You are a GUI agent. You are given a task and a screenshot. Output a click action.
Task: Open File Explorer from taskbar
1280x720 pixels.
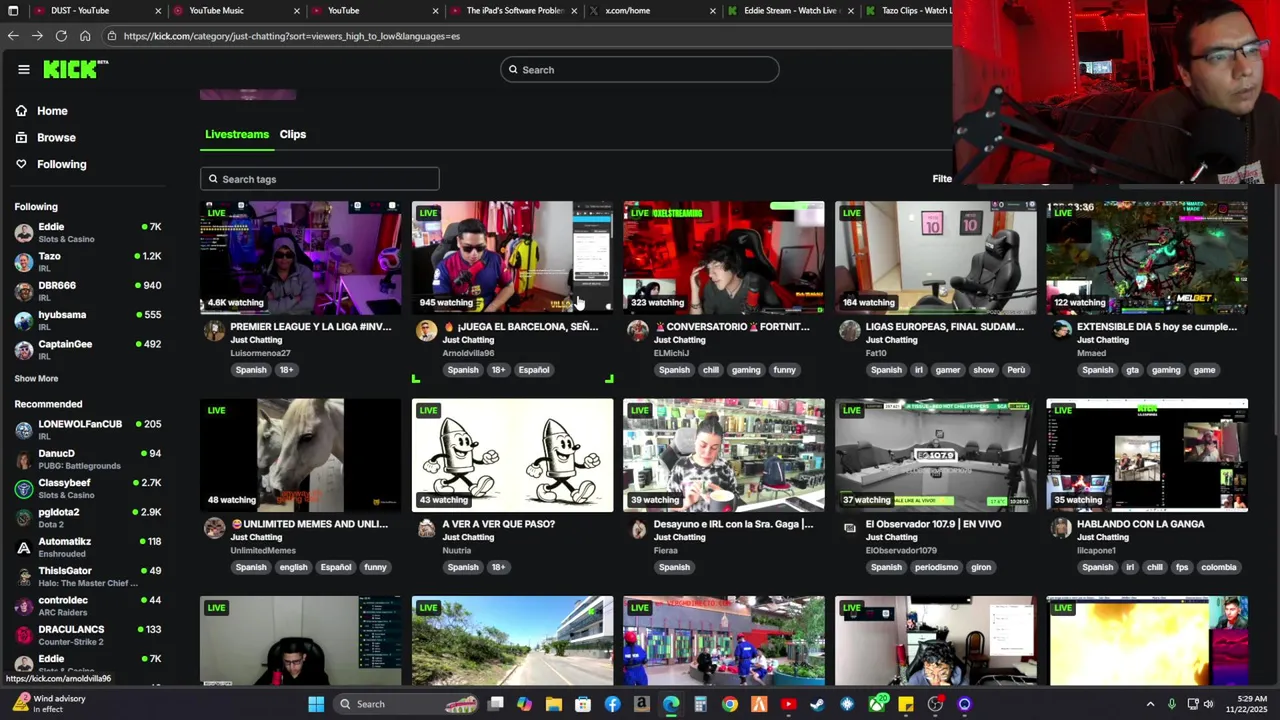pyautogui.click(x=554, y=704)
